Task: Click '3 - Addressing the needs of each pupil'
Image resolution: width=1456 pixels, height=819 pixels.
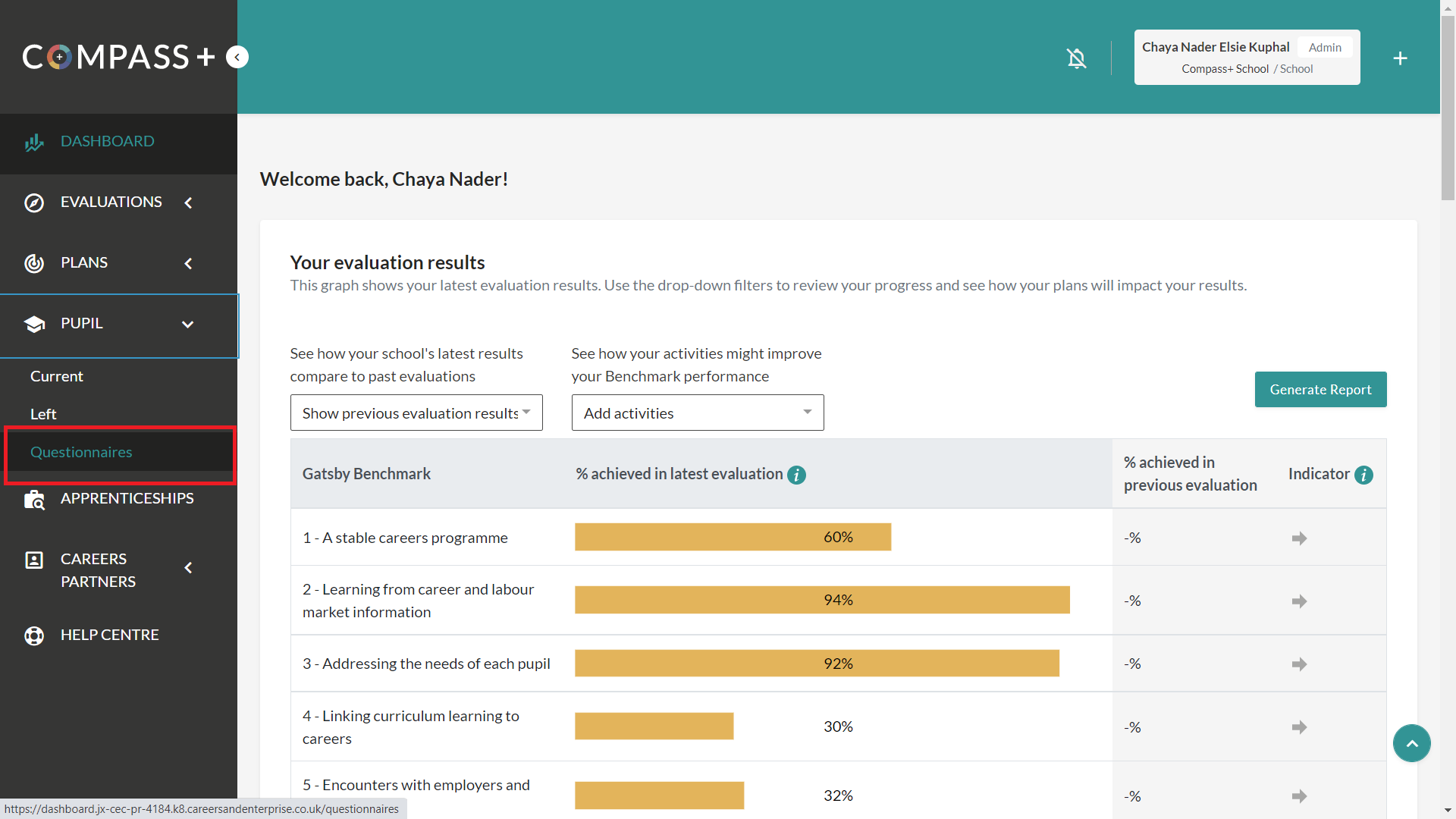Action: tap(426, 664)
